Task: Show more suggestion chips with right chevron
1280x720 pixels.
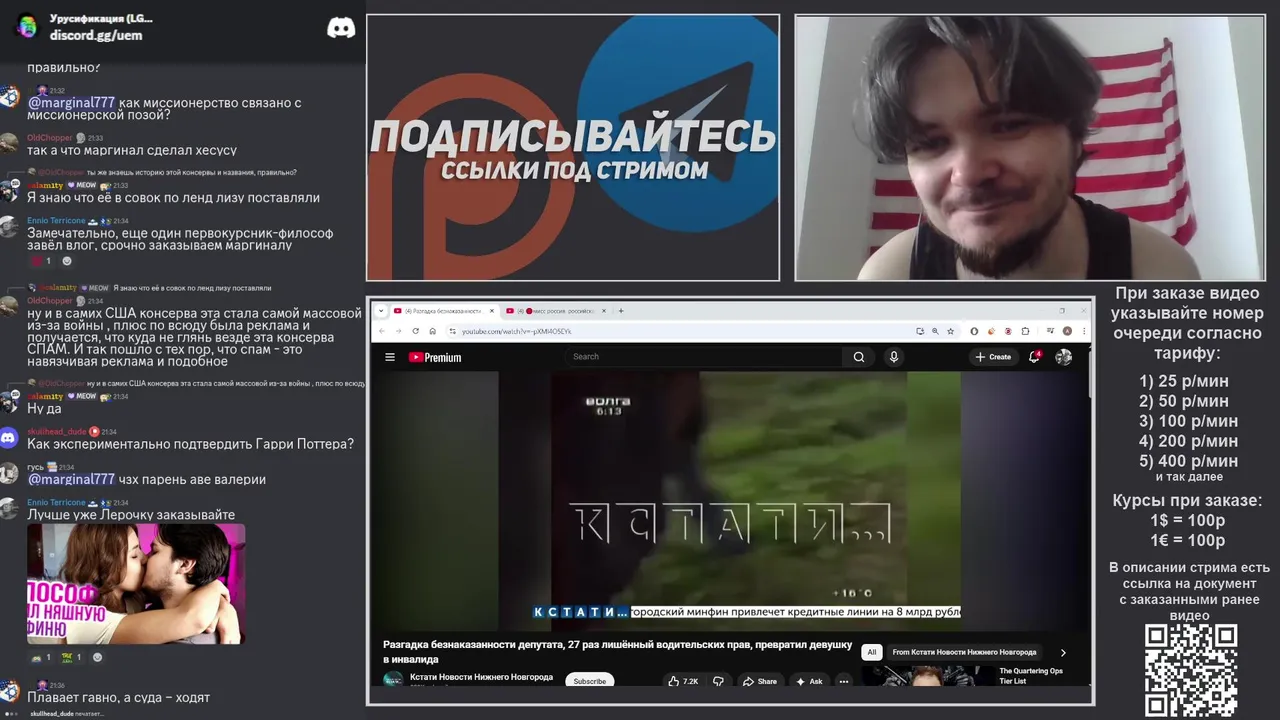Action: tap(1063, 652)
